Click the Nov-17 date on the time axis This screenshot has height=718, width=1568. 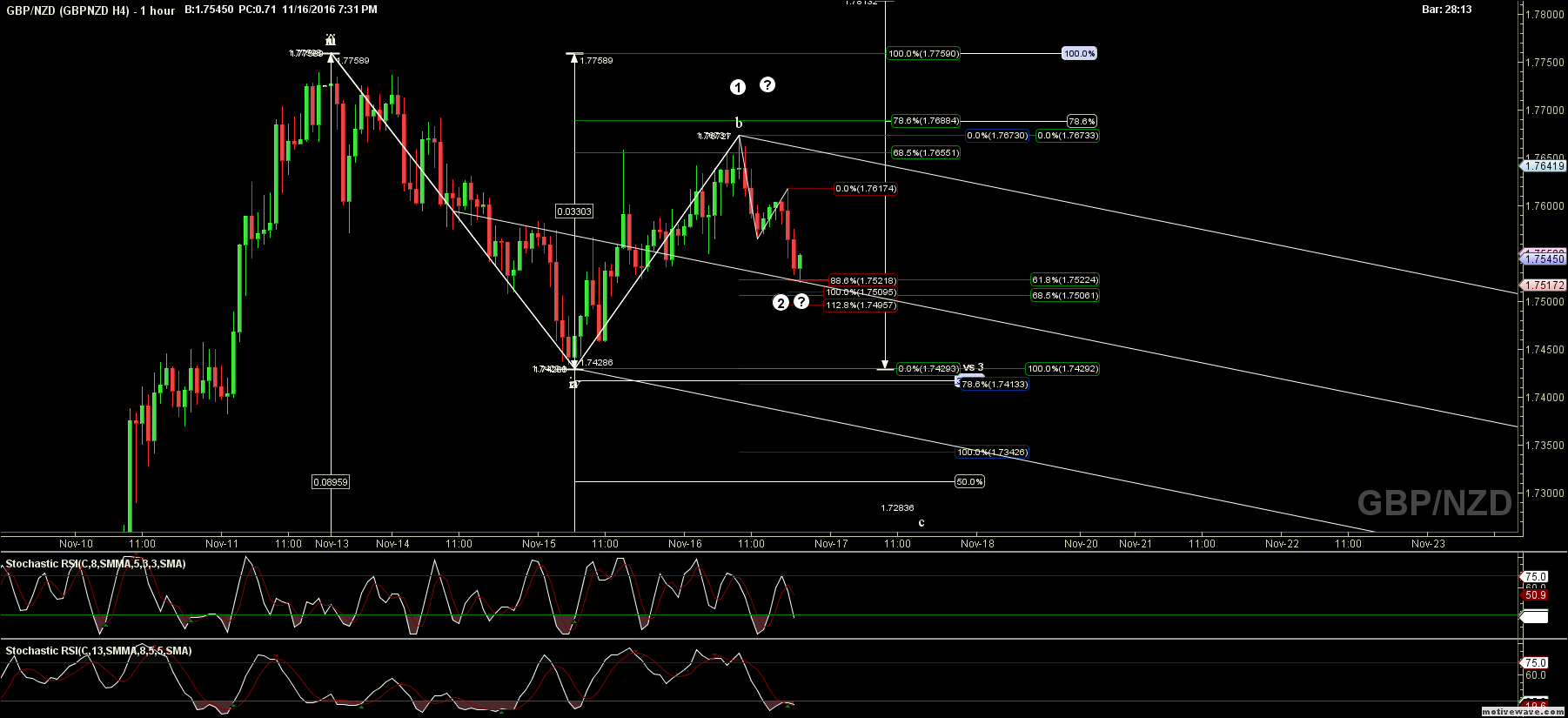[831, 544]
